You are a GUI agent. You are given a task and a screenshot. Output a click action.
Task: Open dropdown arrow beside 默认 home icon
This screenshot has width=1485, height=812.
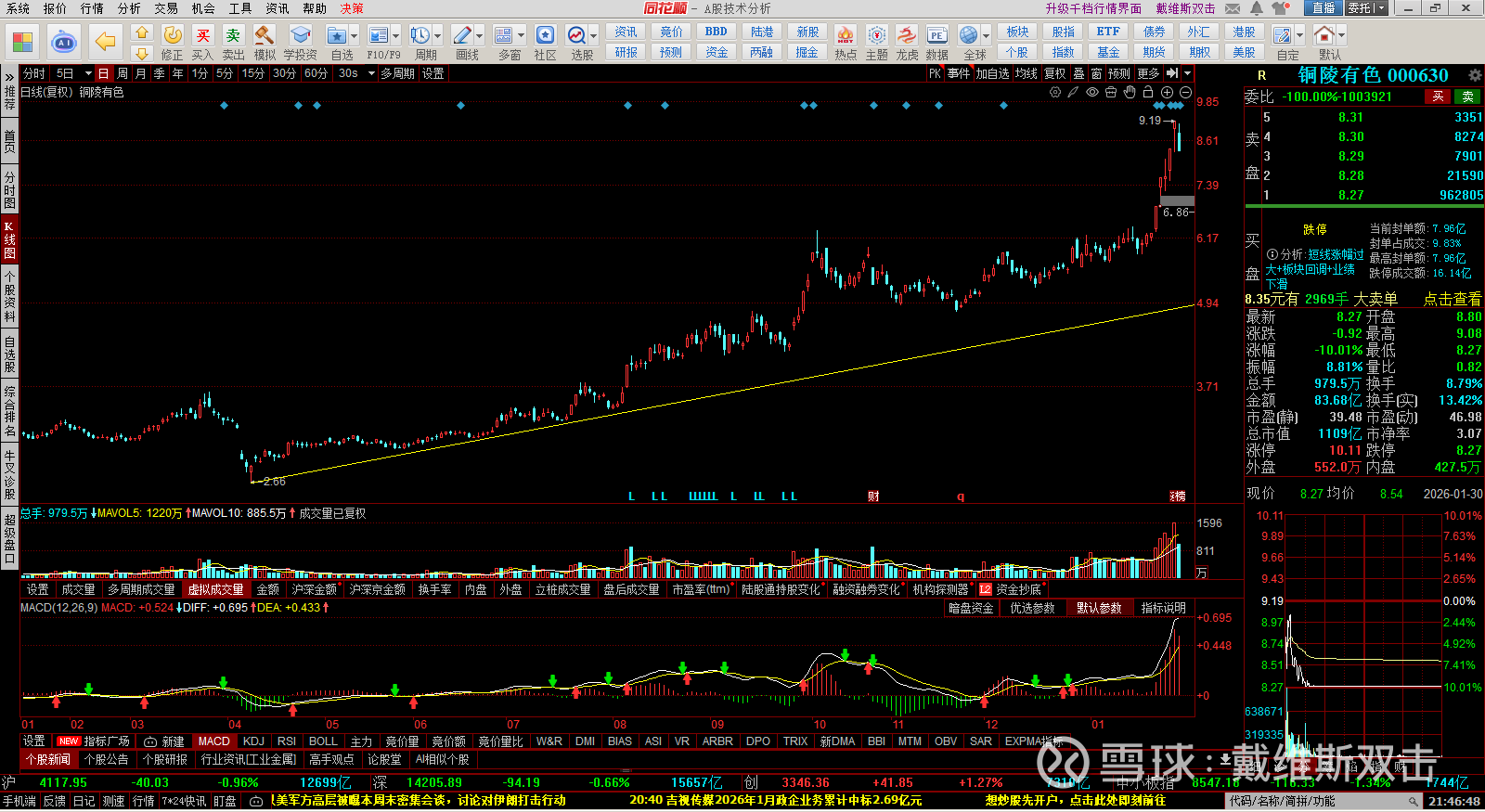pyautogui.click(x=1341, y=36)
